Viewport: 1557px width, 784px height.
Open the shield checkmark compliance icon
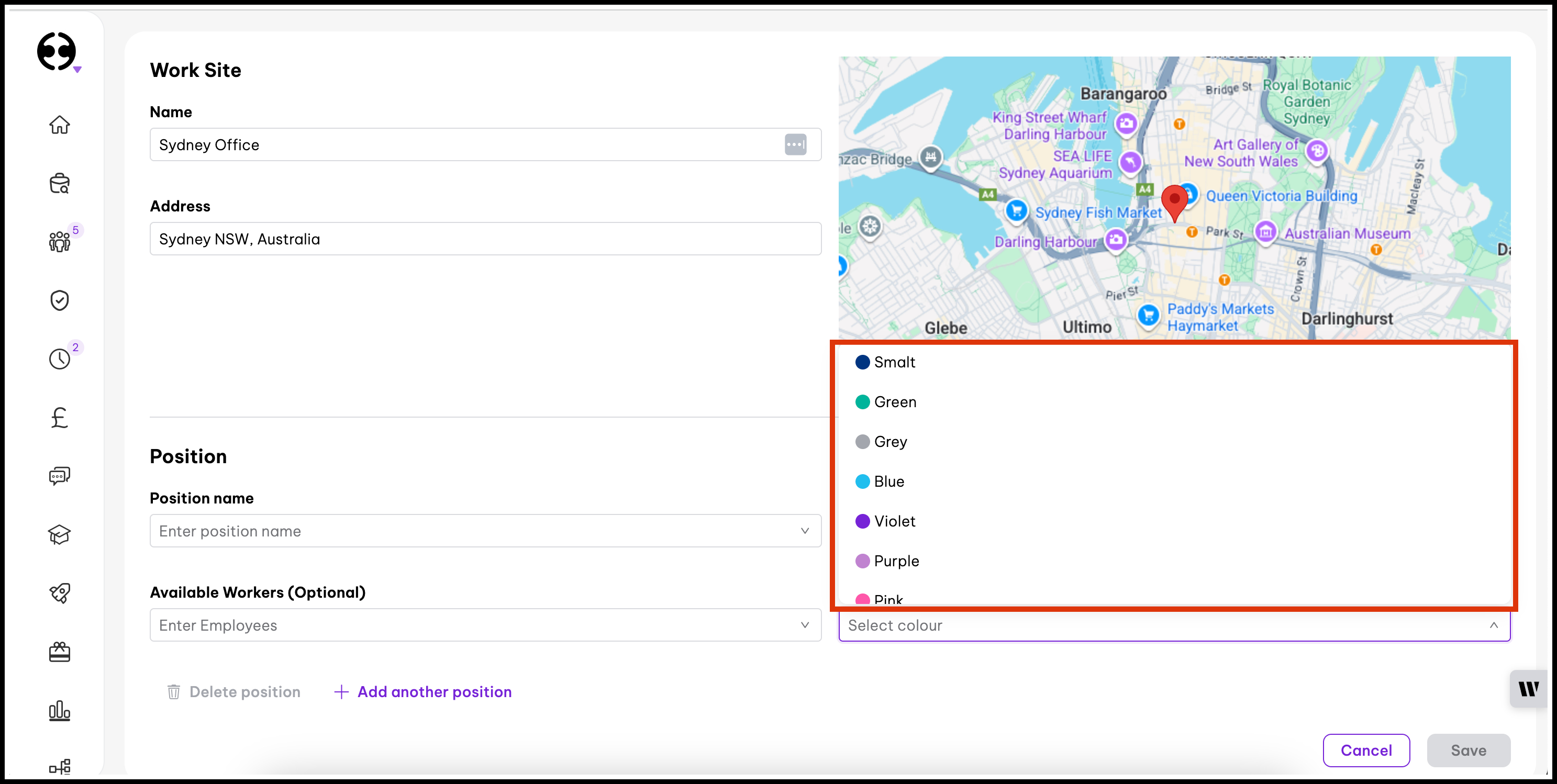pyautogui.click(x=59, y=300)
